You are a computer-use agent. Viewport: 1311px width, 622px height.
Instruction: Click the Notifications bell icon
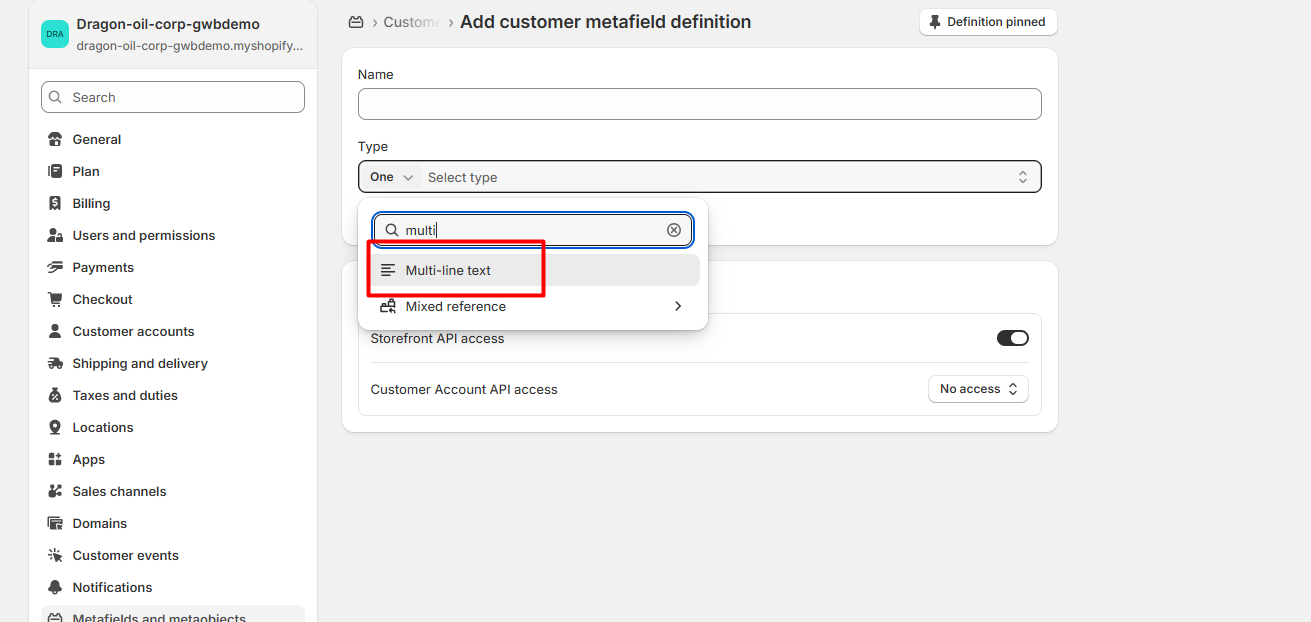point(55,587)
